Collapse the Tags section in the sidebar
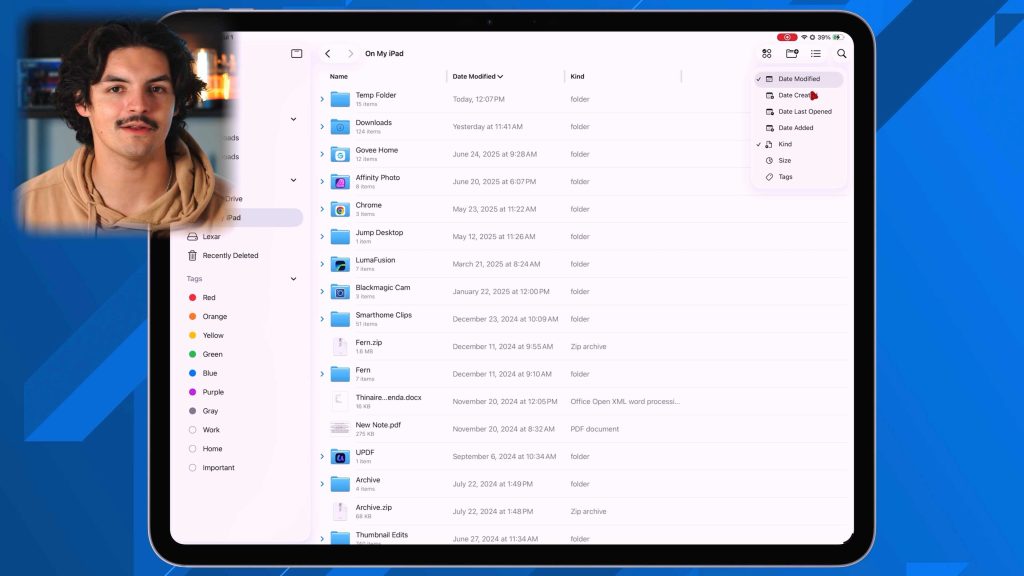The image size is (1024, 576). pyautogui.click(x=293, y=278)
